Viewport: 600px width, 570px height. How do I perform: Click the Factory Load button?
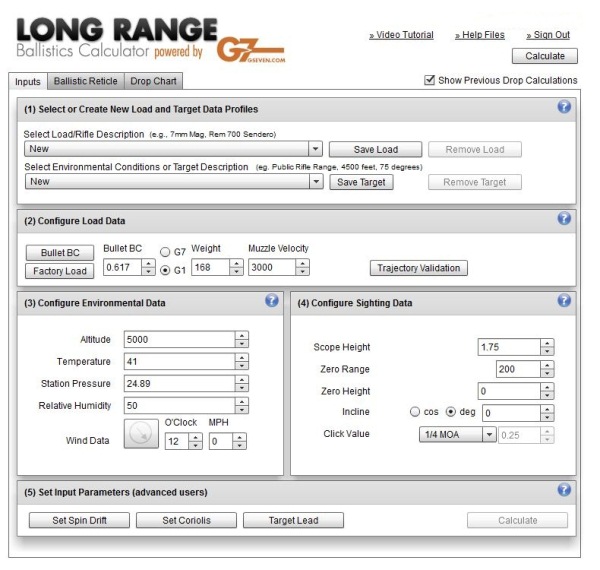(x=60, y=271)
